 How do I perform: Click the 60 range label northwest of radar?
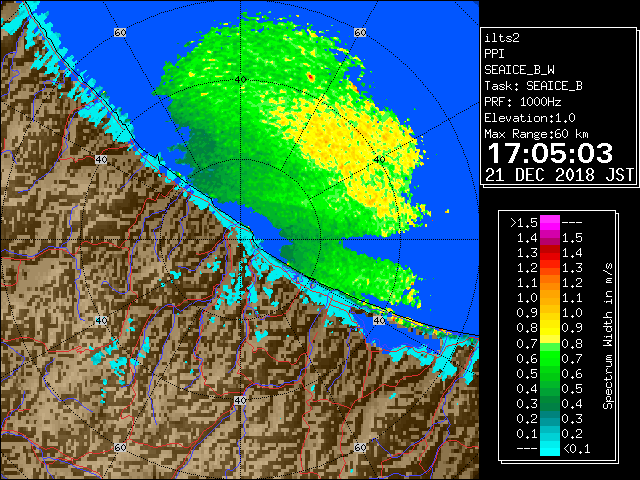(x=120, y=32)
